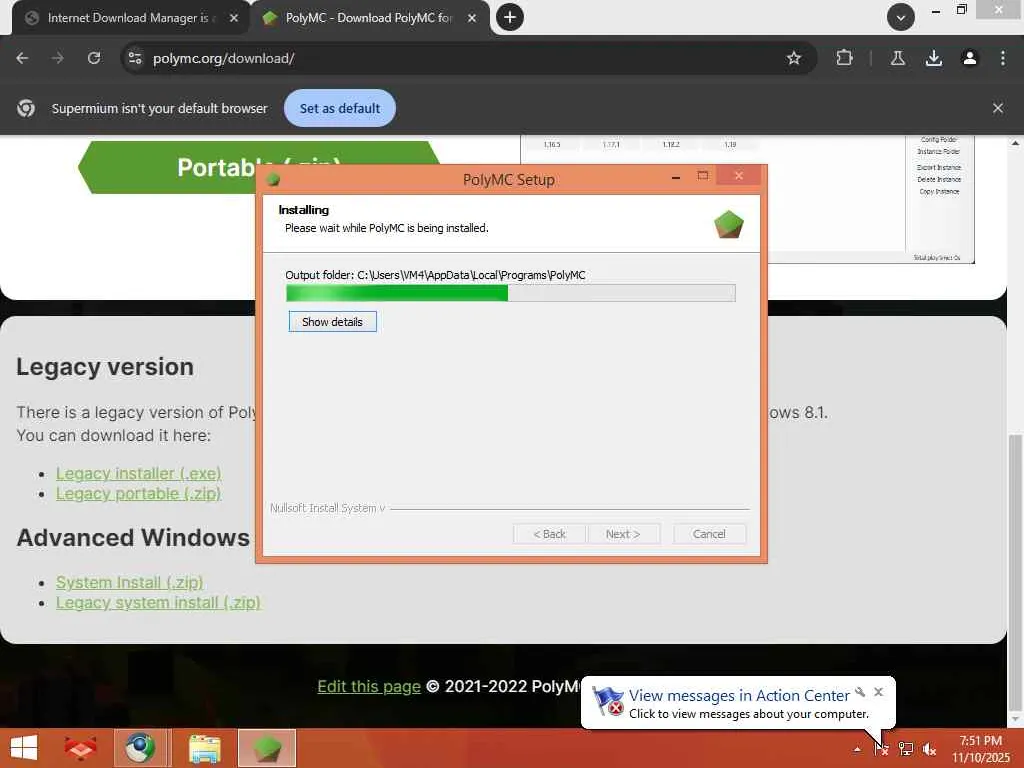The image size is (1024, 768).
Task: Close the Internet Download Manager tab
Action: point(234,18)
